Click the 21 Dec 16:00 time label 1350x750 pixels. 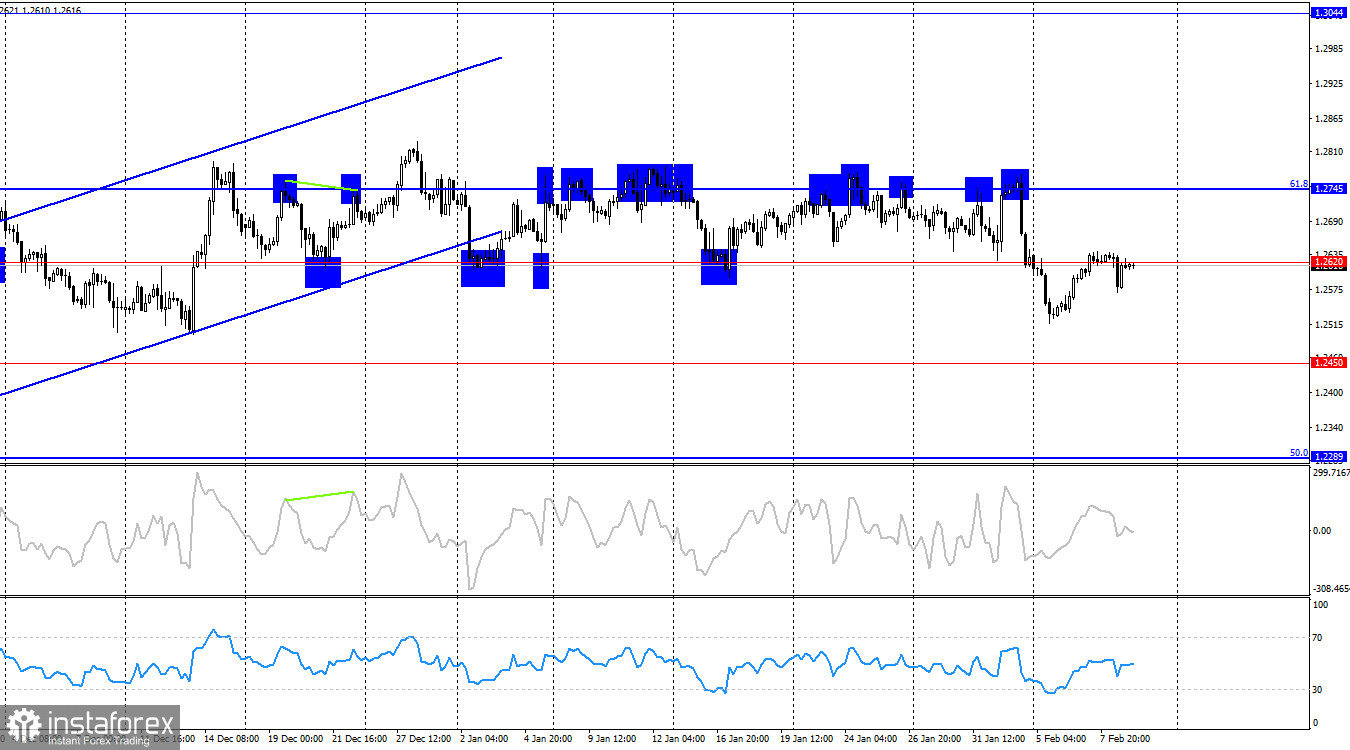[362, 738]
